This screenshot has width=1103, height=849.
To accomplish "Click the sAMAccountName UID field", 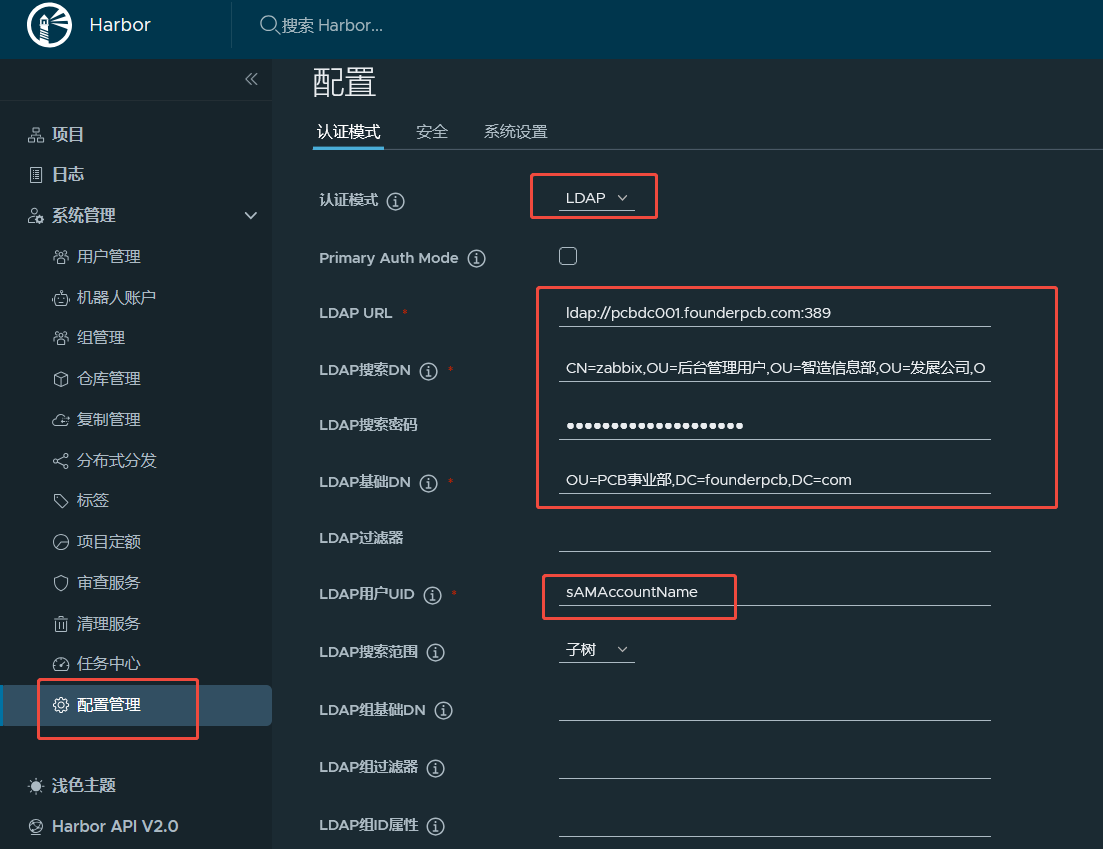I will coord(774,592).
